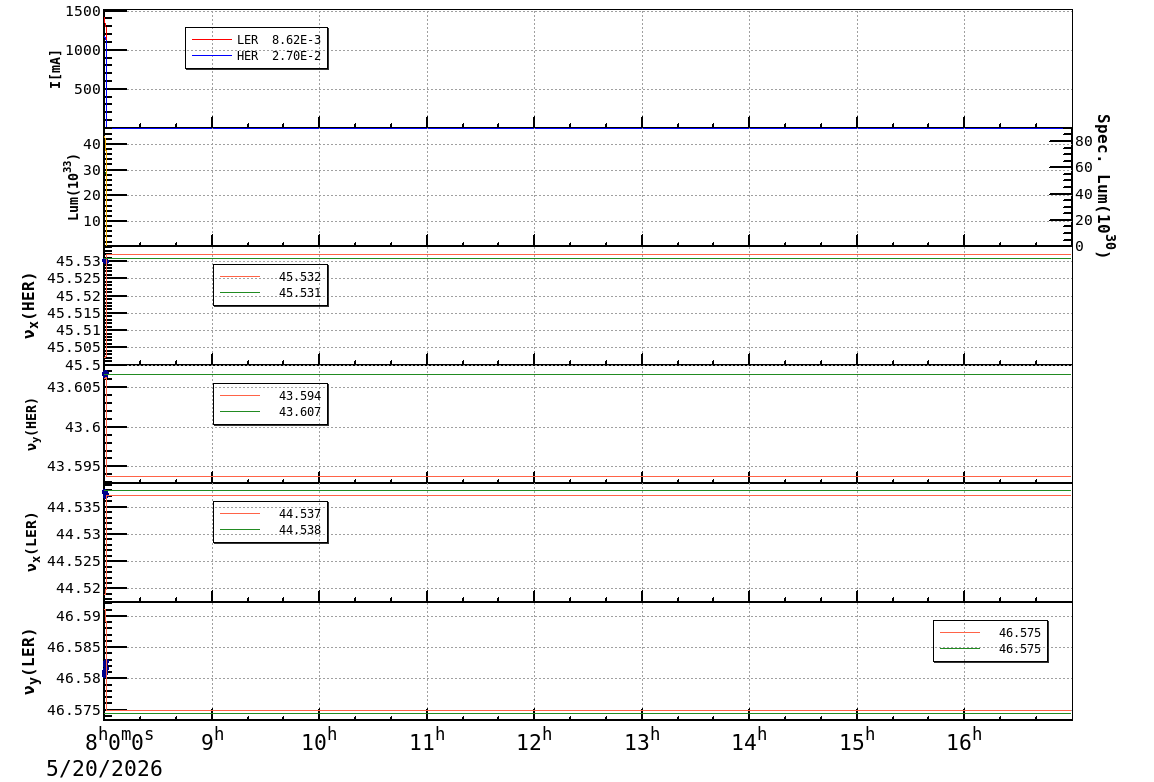Click the 44.535 tick in νx(LER) plot
The width and height of the screenshot is (1154, 782).
[x=74, y=507]
